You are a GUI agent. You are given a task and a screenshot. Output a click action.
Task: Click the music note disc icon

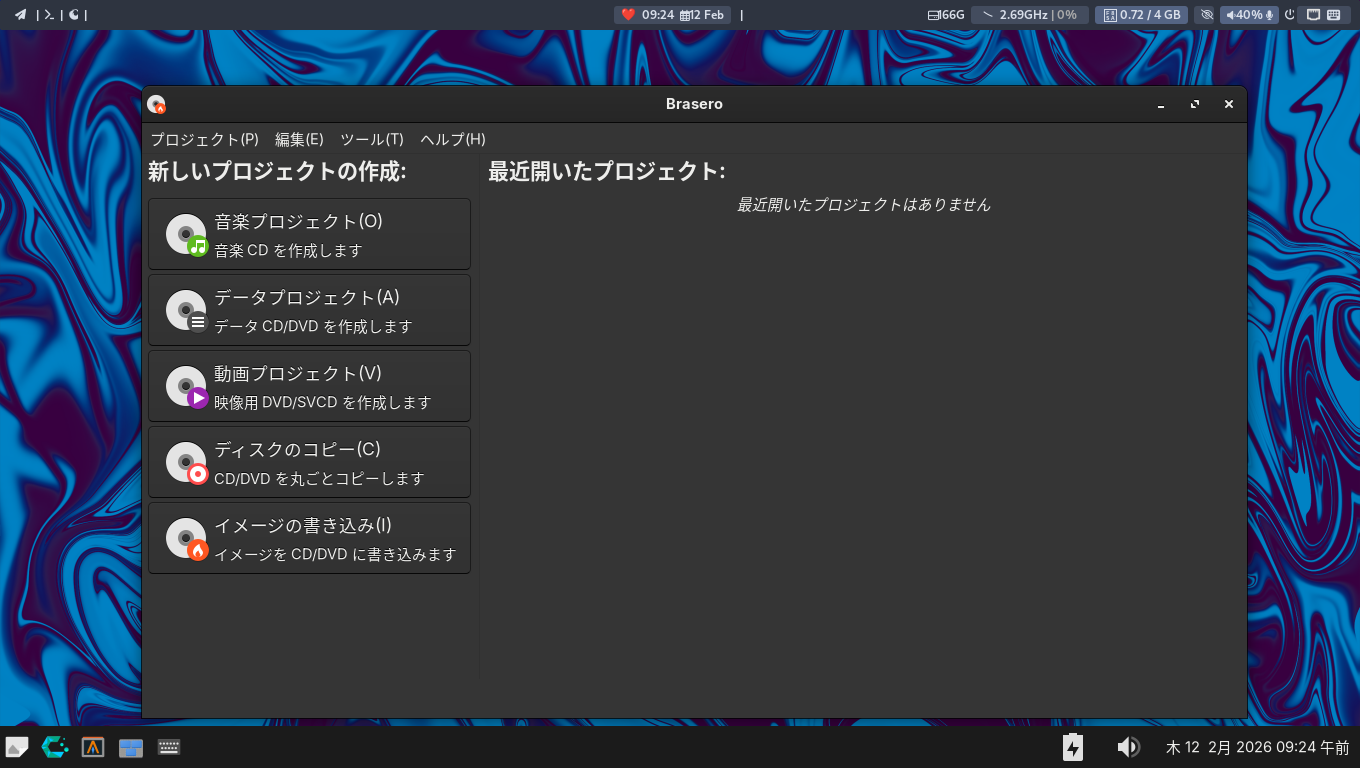pyautogui.click(x=187, y=234)
